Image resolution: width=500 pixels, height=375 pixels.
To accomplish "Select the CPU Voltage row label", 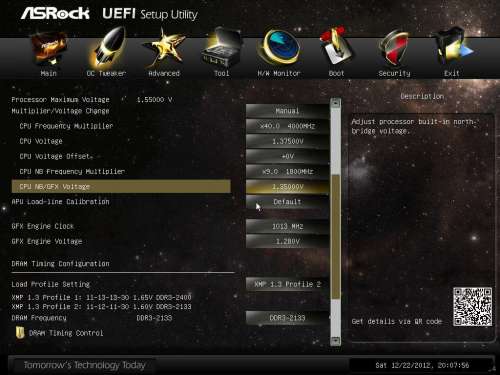I will tap(41, 141).
